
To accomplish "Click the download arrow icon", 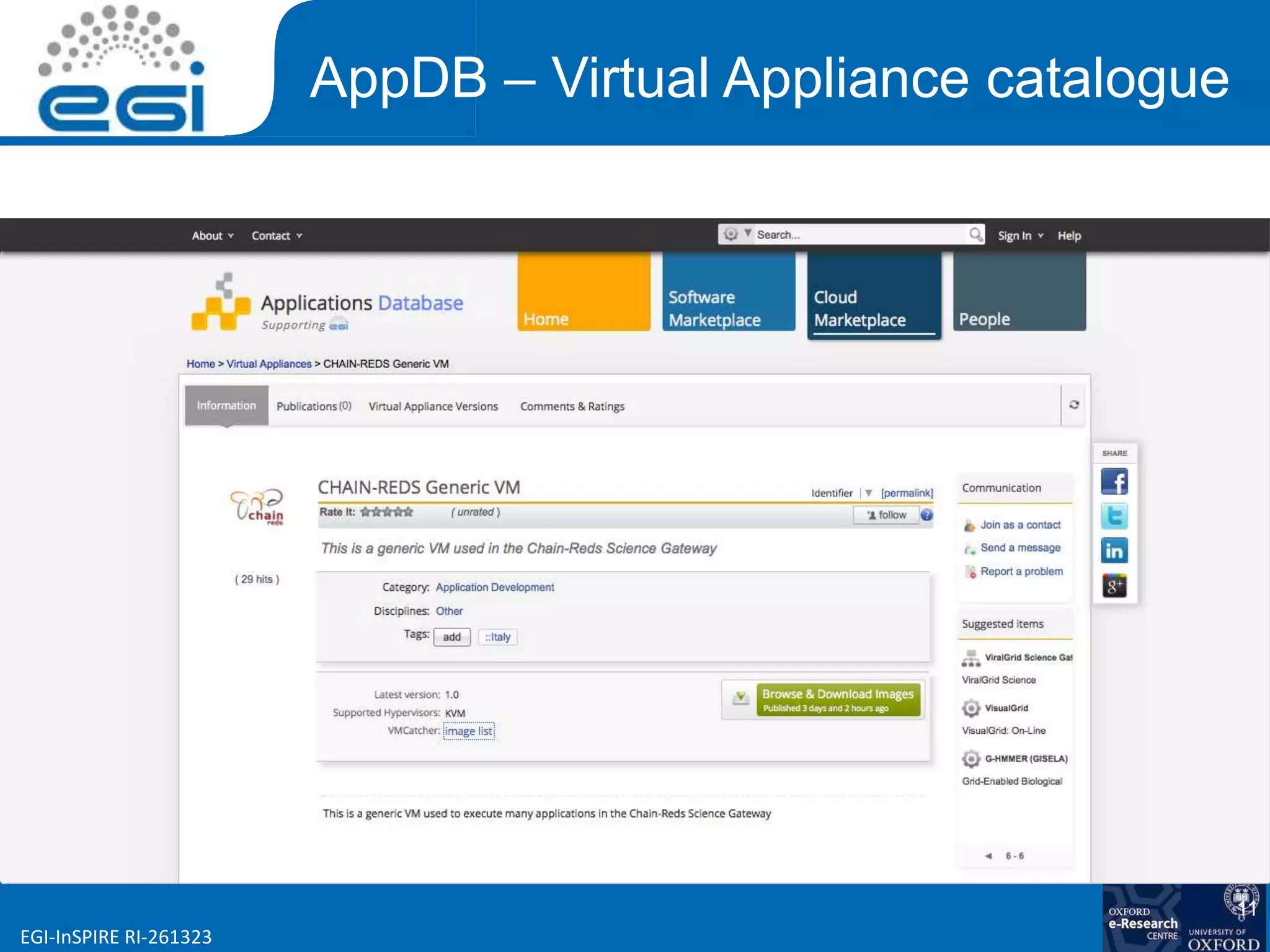I will point(740,699).
